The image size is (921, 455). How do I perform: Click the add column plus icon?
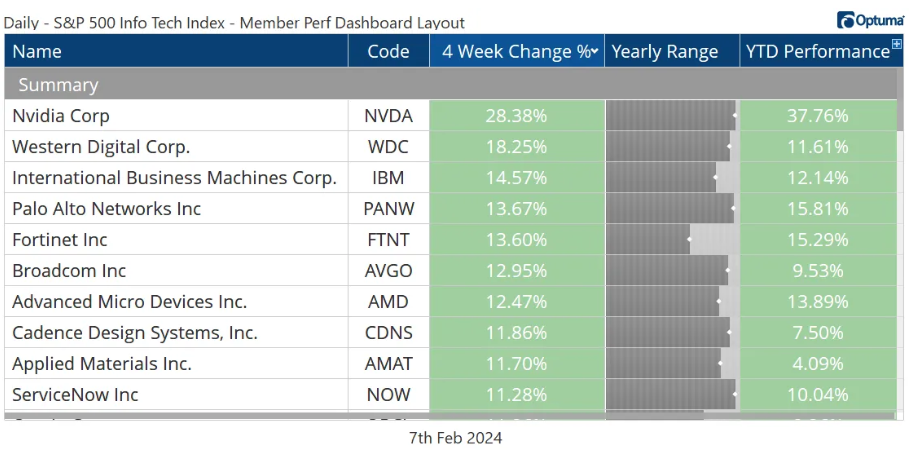coord(896,47)
